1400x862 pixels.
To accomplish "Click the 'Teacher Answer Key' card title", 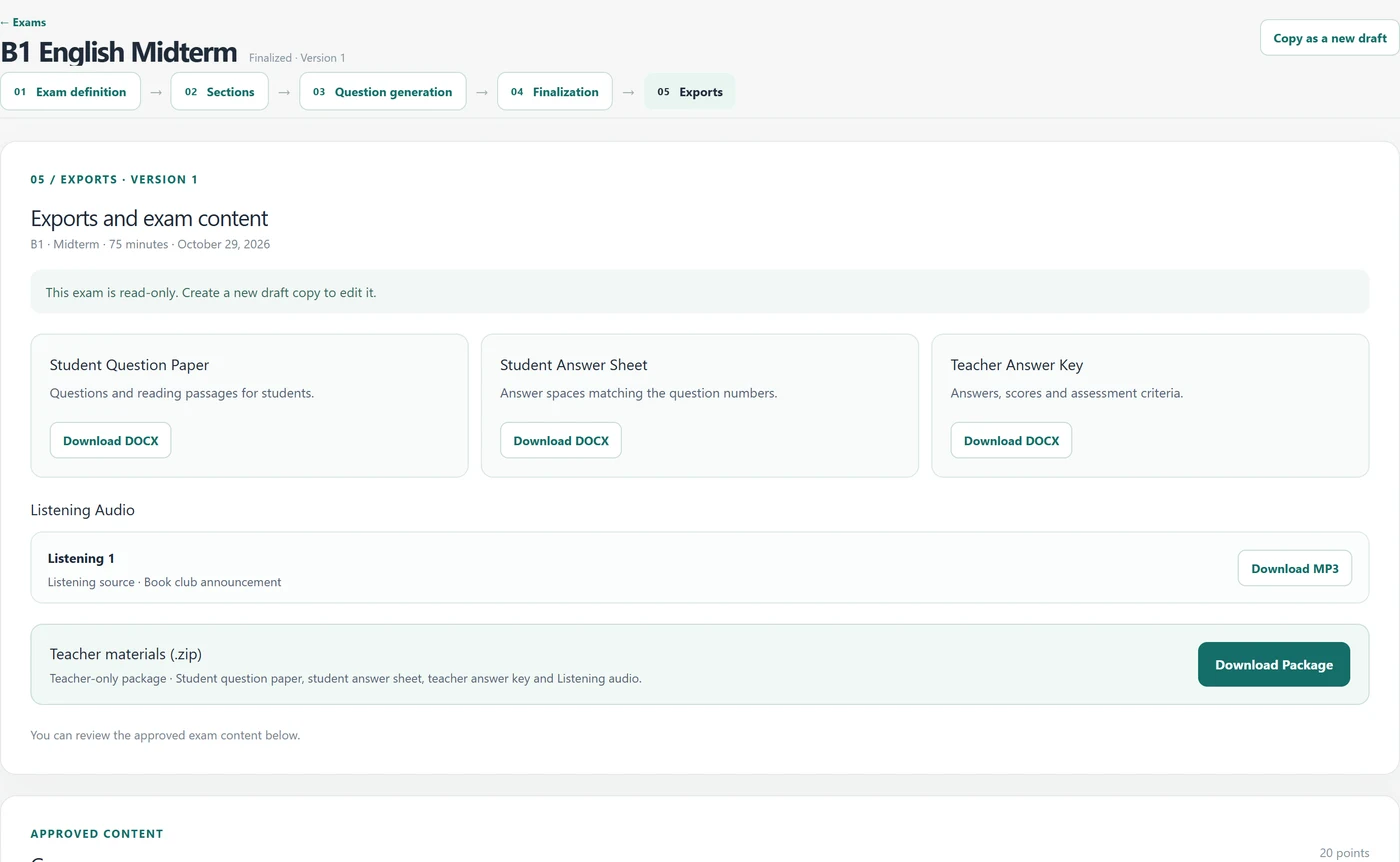I will (1017, 365).
